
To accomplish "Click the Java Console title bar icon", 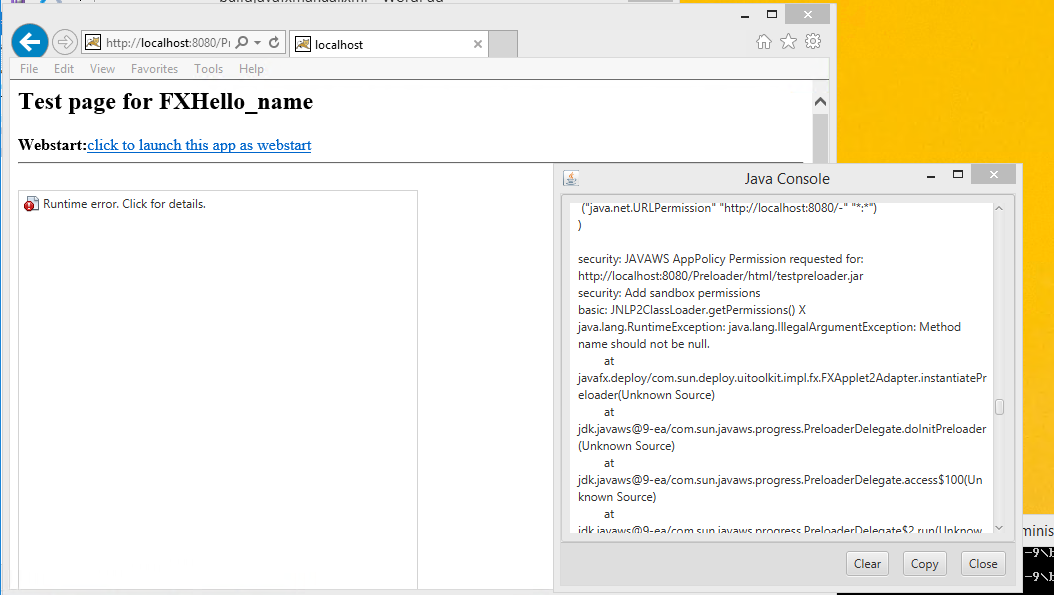I will point(571,178).
